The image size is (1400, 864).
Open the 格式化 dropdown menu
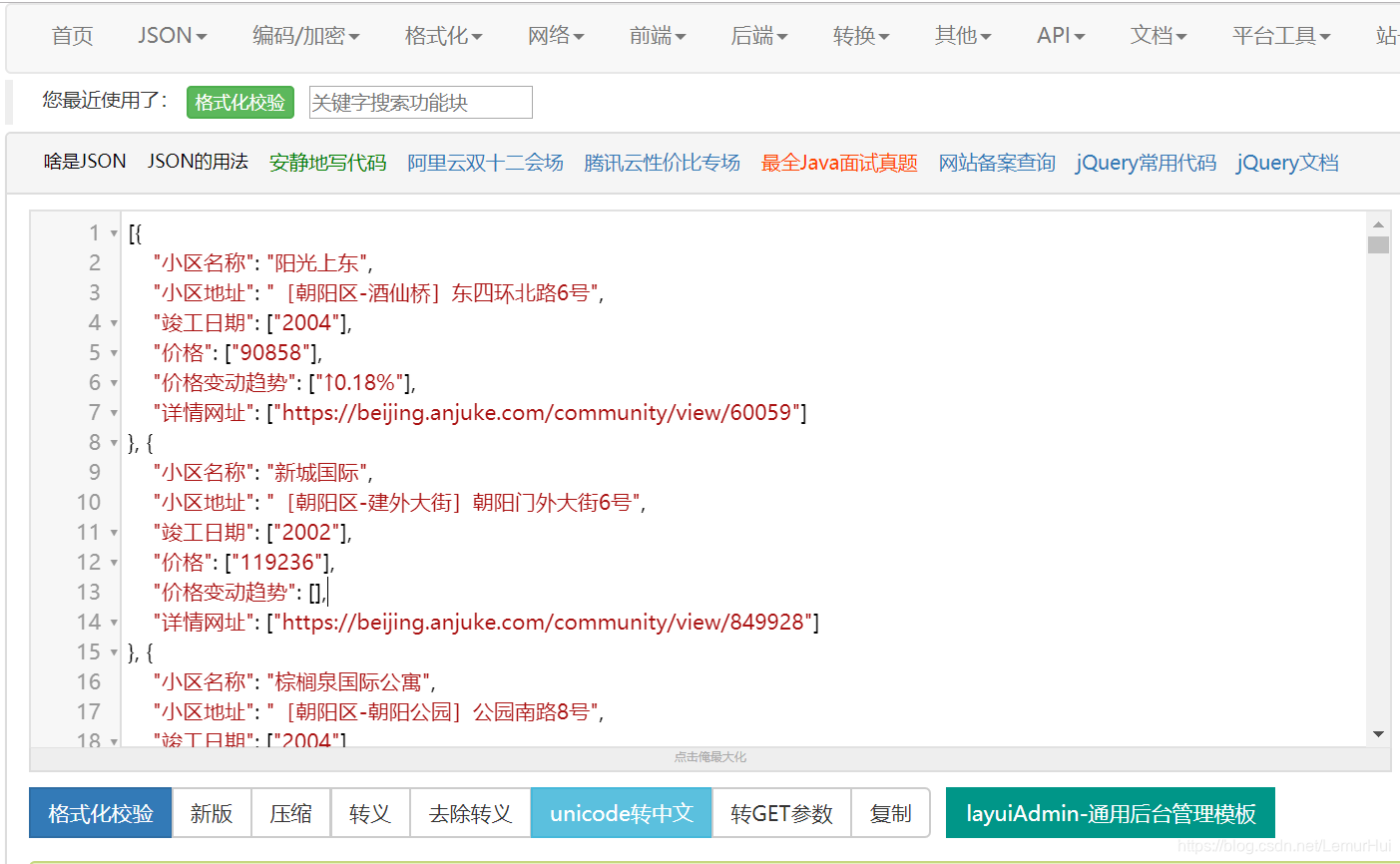[x=443, y=36]
